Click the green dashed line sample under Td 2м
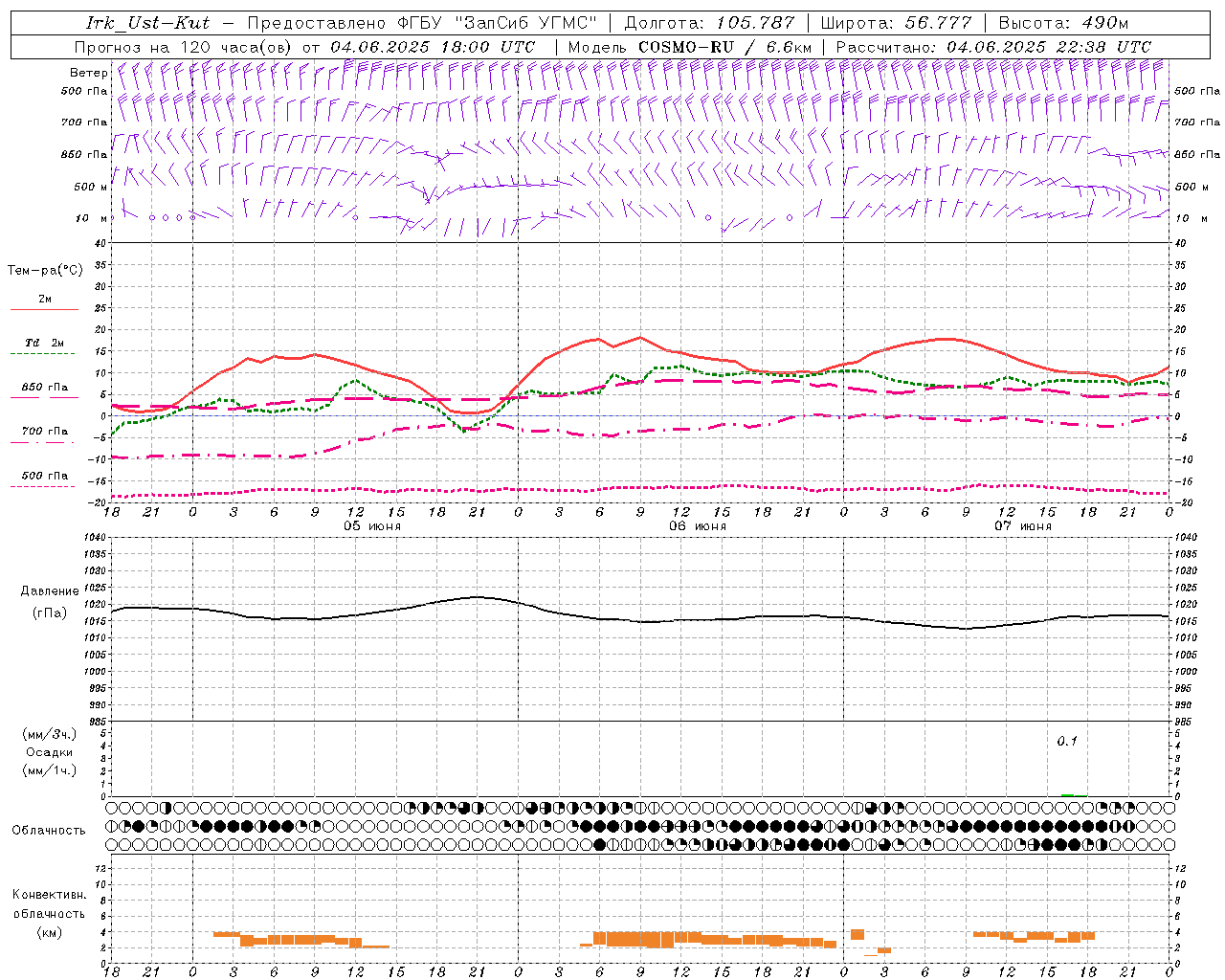This screenshot has width=1225, height=980. click(x=44, y=354)
